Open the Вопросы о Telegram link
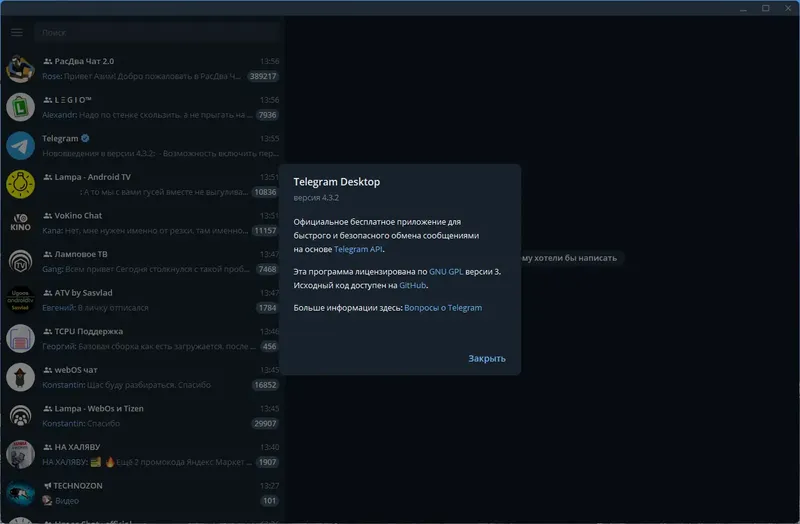Viewport: 800px width, 524px height. 443,308
